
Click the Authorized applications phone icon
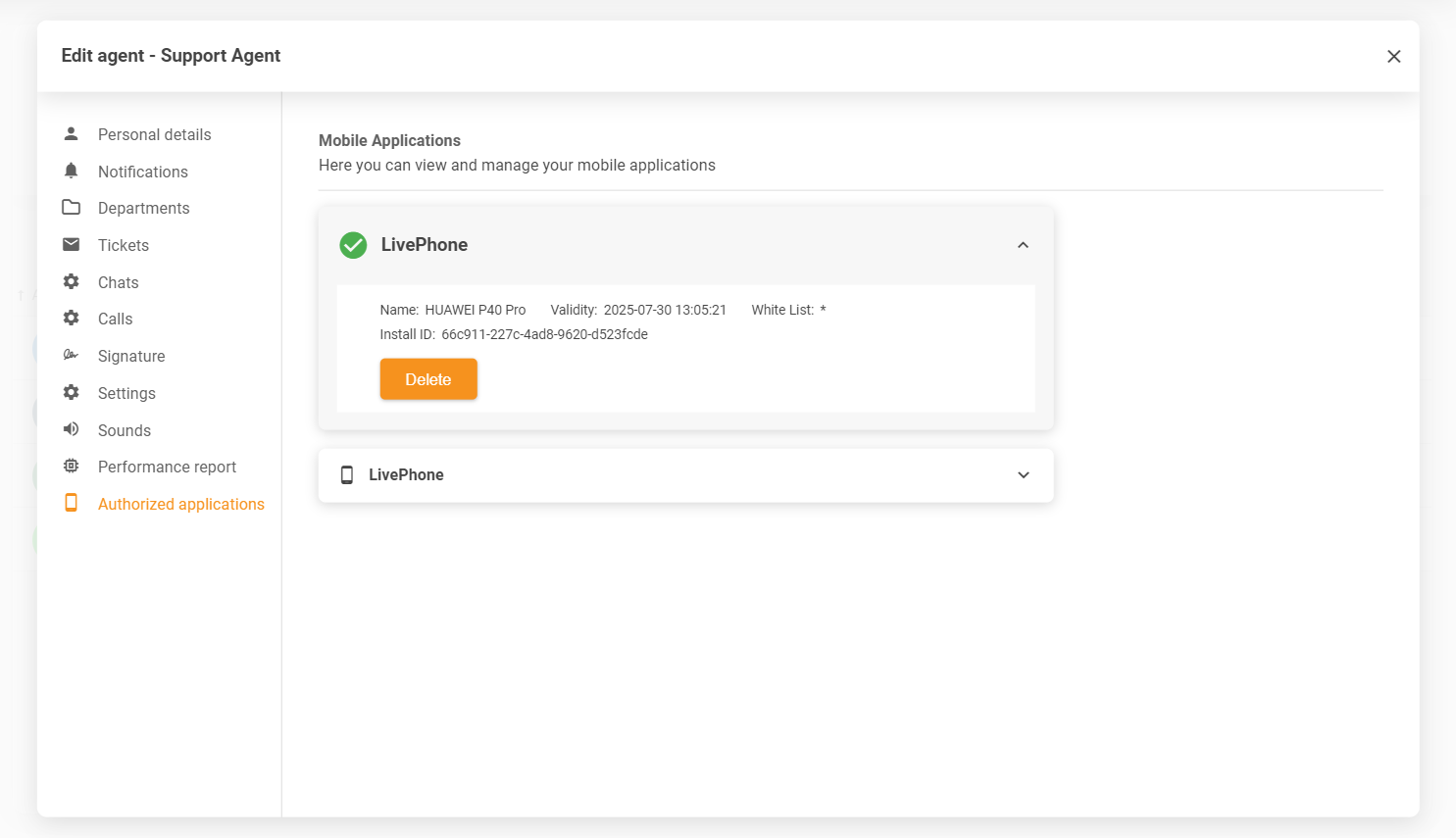pyautogui.click(x=71, y=503)
